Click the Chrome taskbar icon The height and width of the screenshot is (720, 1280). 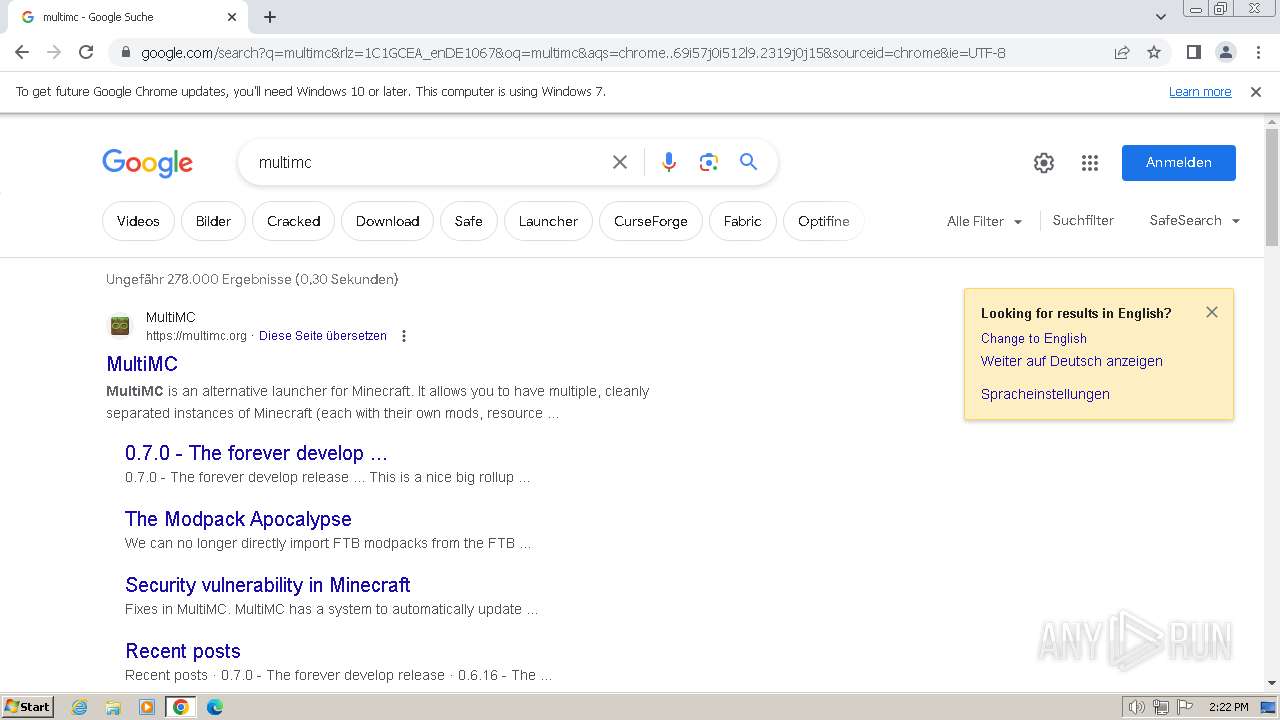coord(181,707)
